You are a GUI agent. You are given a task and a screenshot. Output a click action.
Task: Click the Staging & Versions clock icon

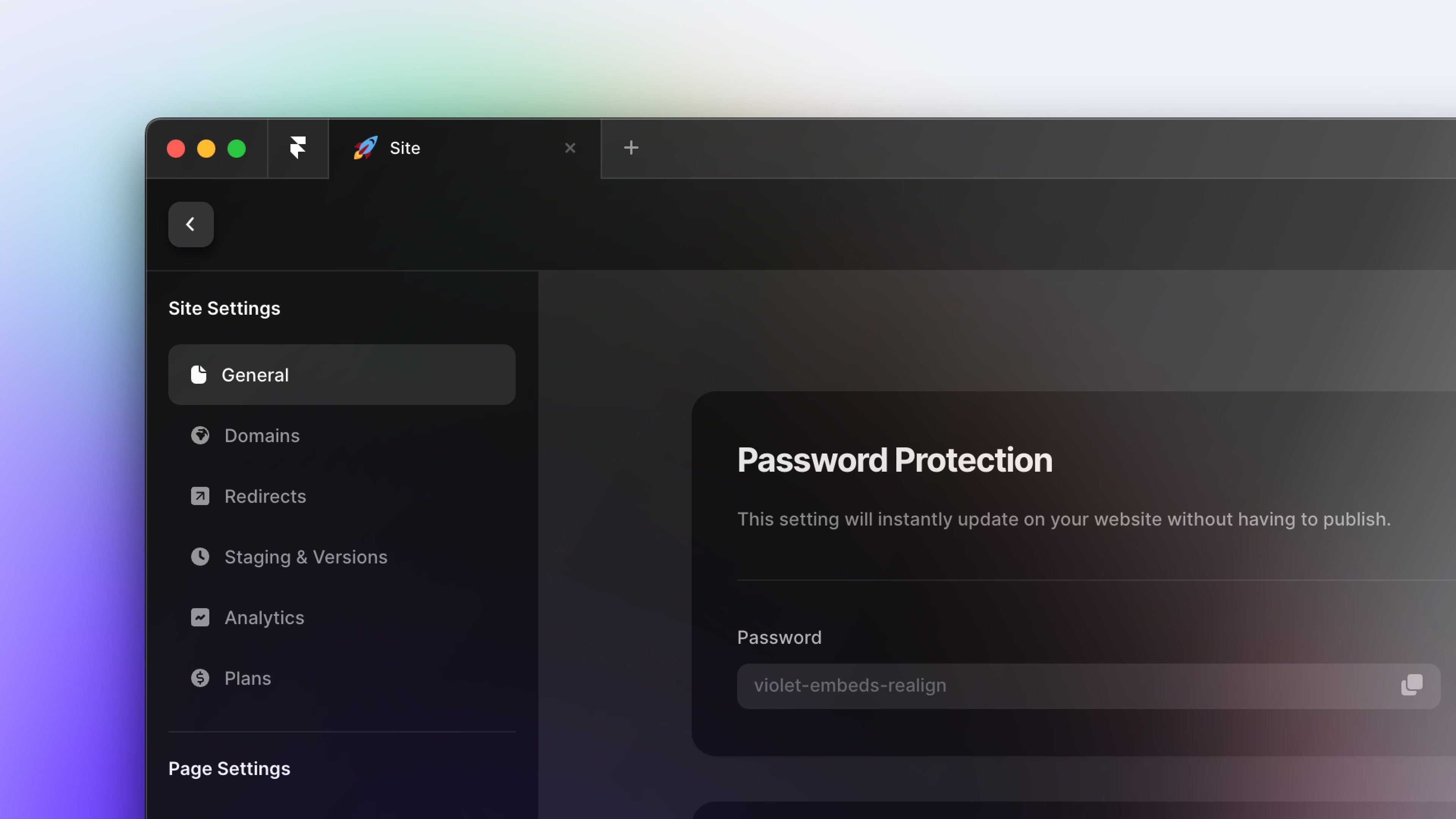click(x=199, y=557)
